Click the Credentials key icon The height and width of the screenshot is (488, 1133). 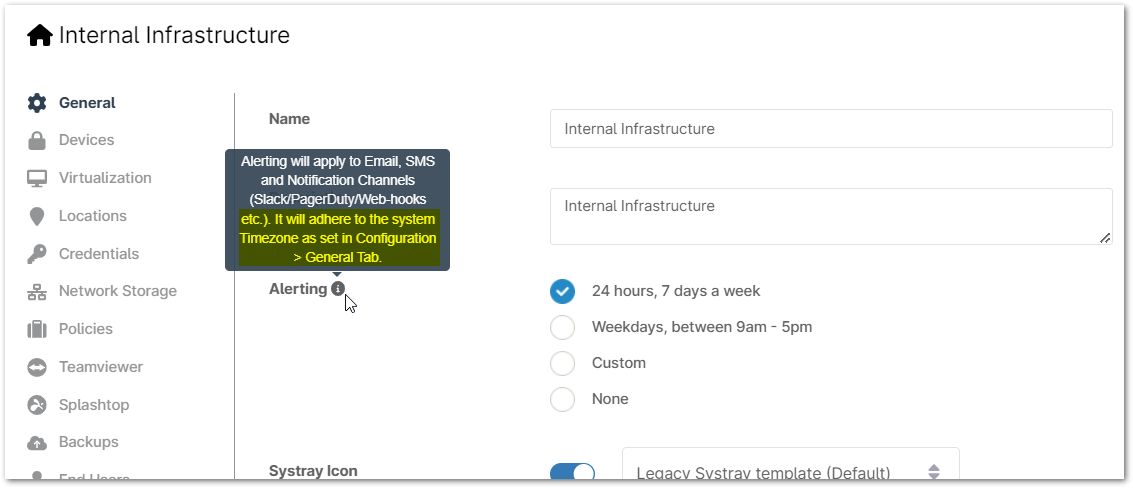pyautogui.click(x=37, y=254)
